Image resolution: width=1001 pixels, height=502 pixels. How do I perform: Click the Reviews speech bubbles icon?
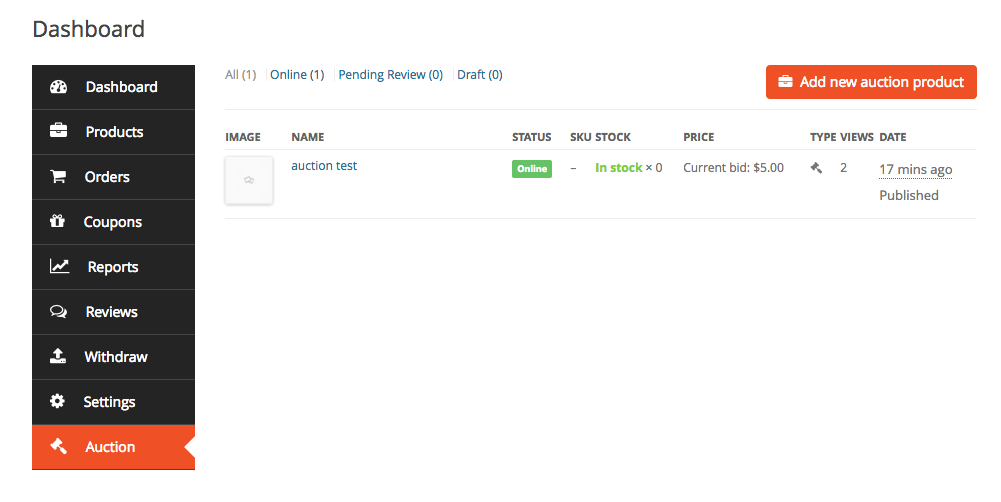point(58,312)
